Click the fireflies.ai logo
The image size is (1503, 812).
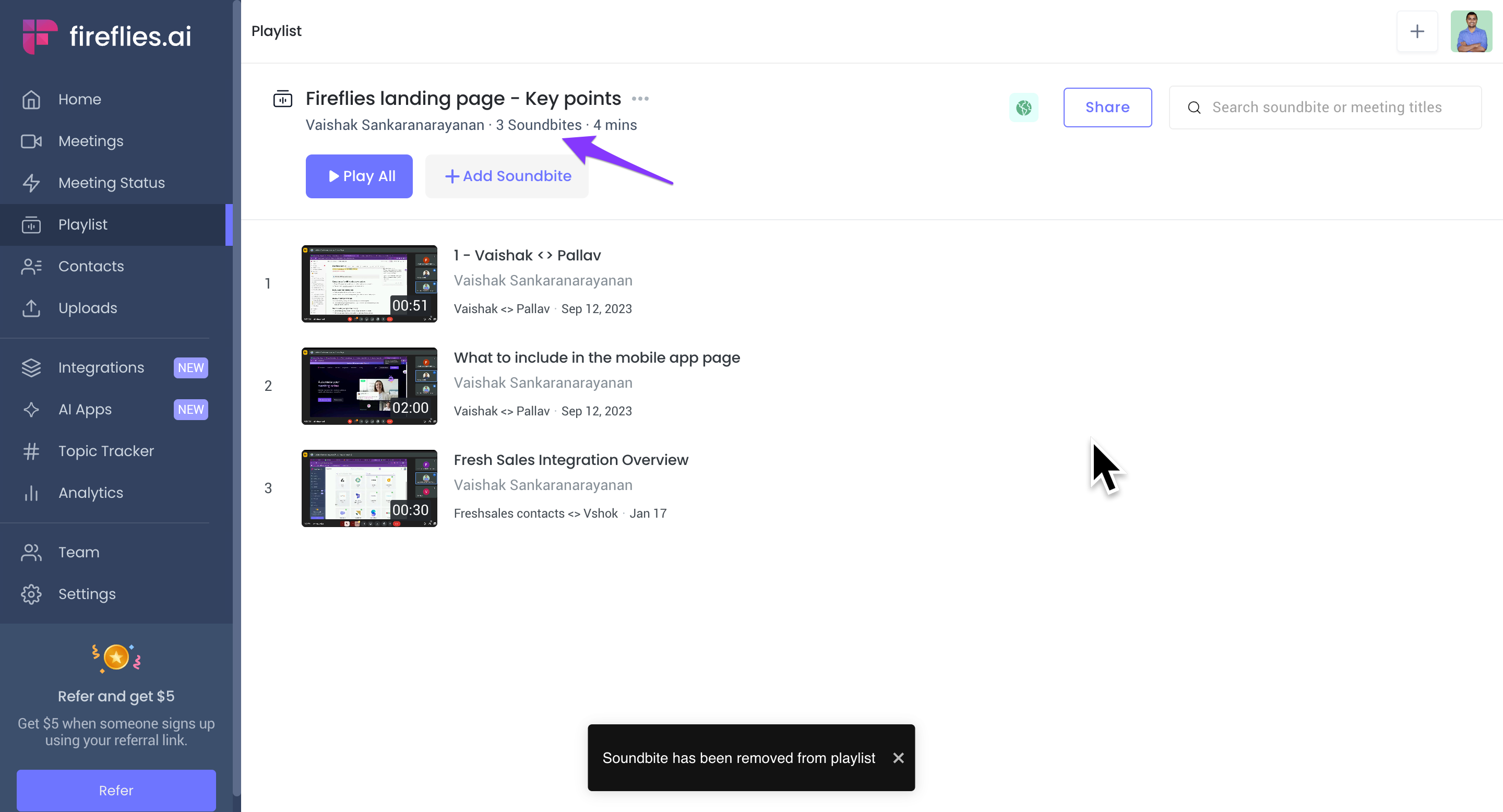(107, 36)
